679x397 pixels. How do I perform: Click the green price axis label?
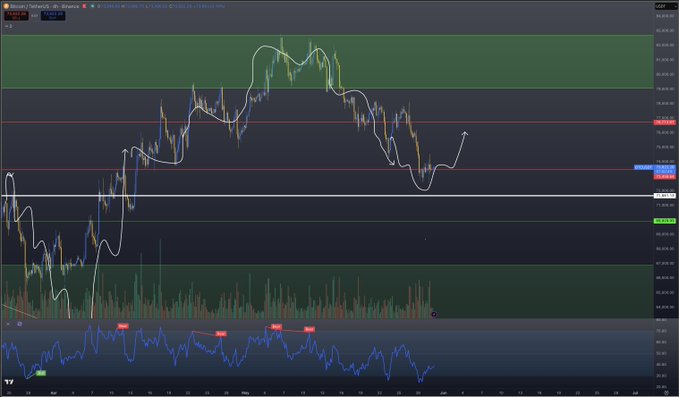(665, 221)
